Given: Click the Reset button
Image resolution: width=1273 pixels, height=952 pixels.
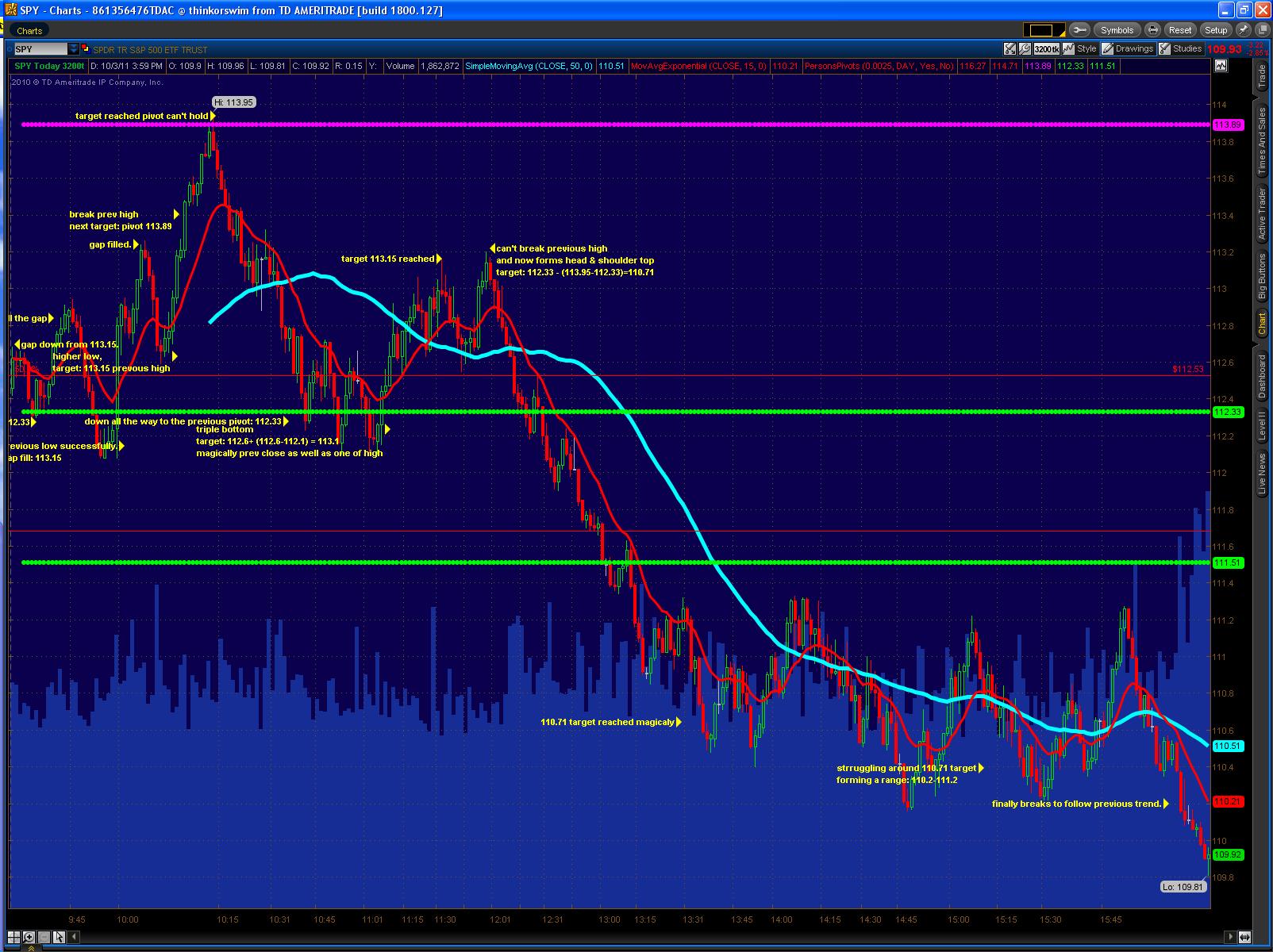Looking at the screenshot, I should click(1180, 30).
